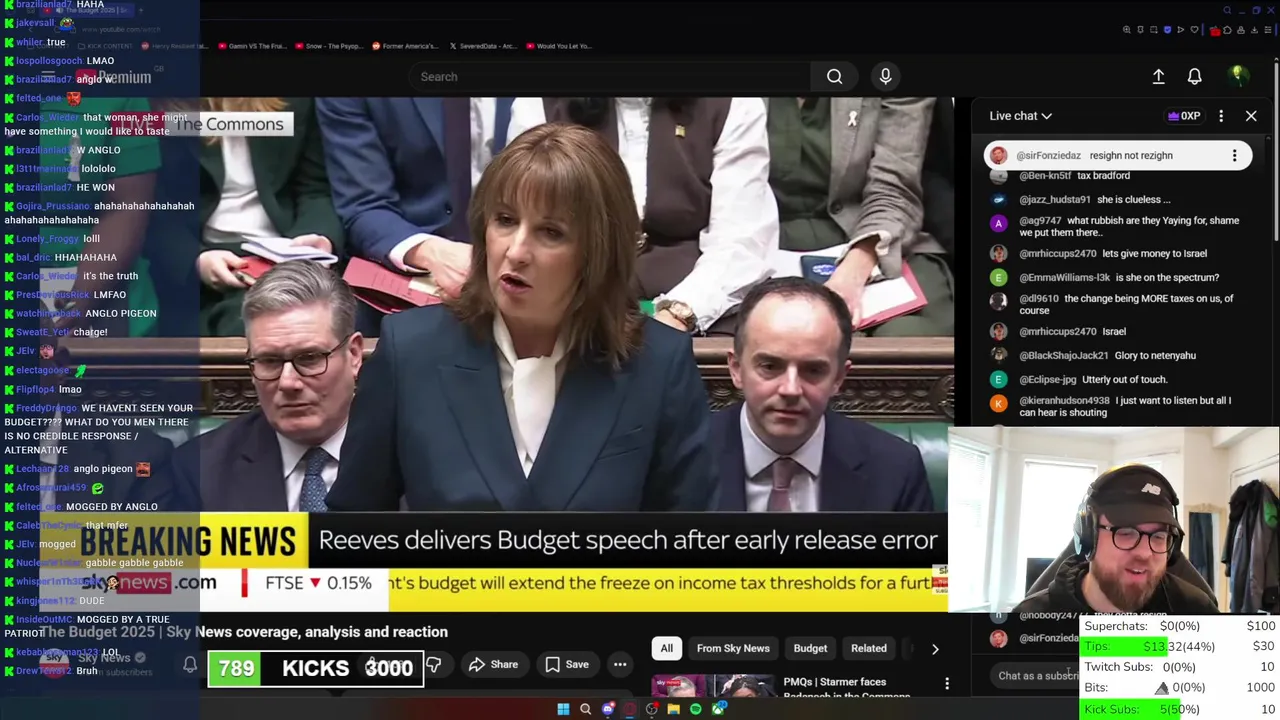Viewport: 1280px width, 720px height.
Task: Open the PMQs Starmer faces video thumbnail
Action: point(713,687)
